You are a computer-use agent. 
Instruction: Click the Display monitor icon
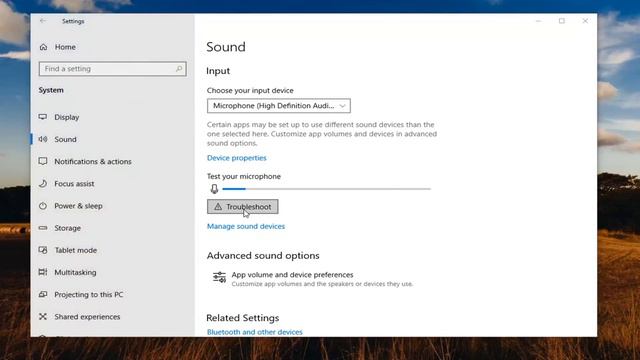43,117
